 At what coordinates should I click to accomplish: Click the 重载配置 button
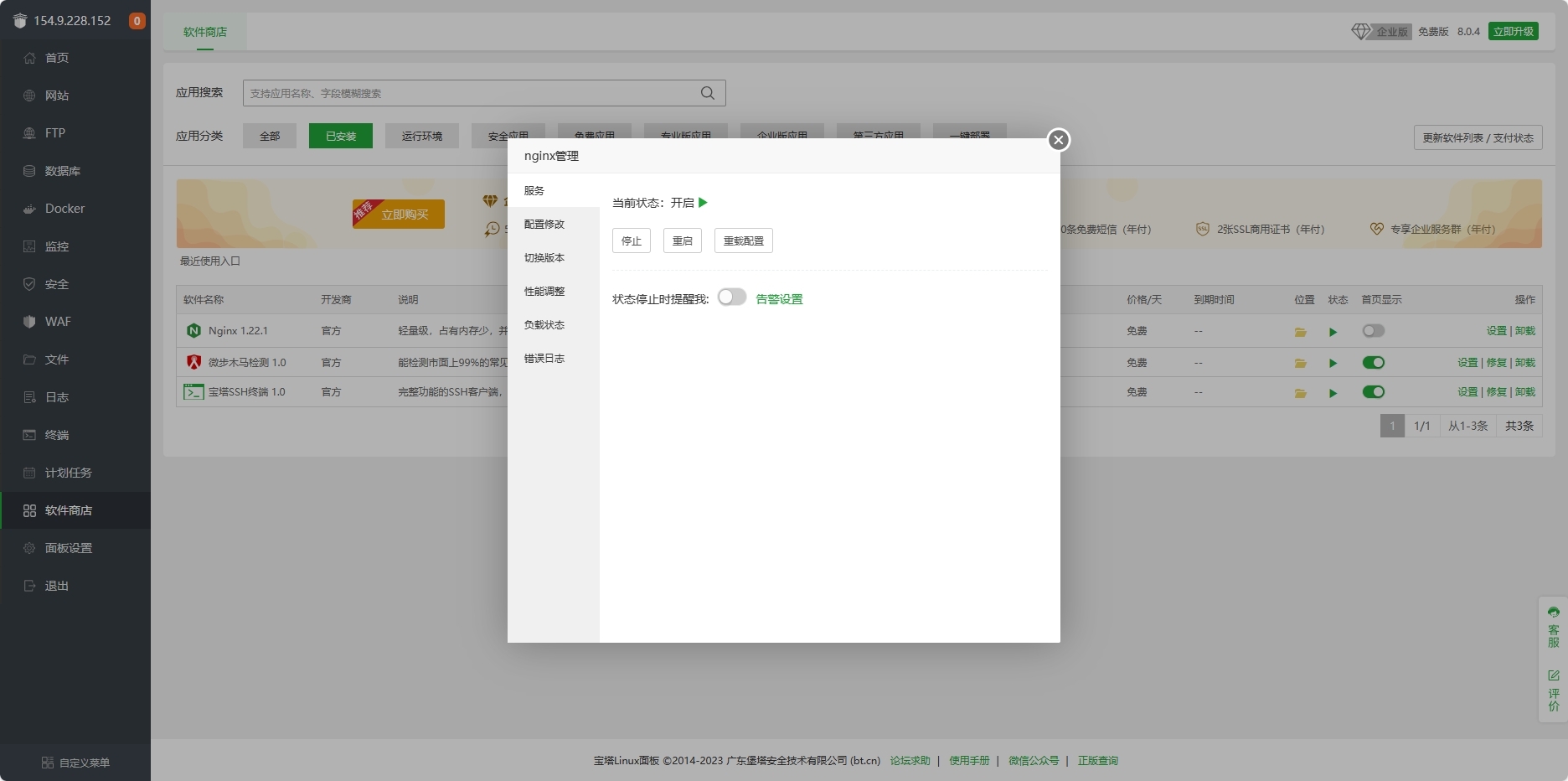(x=743, y=241)
